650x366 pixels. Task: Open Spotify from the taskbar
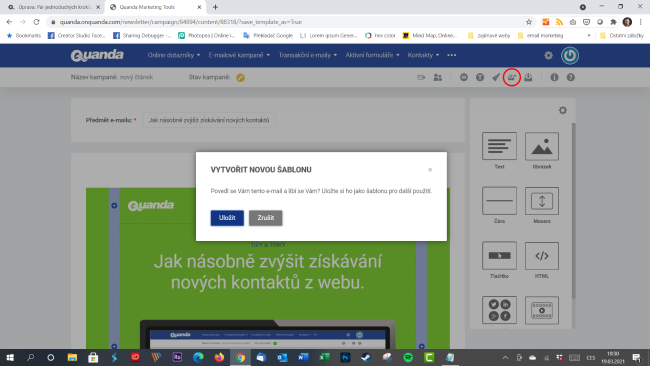click(408, 357)
